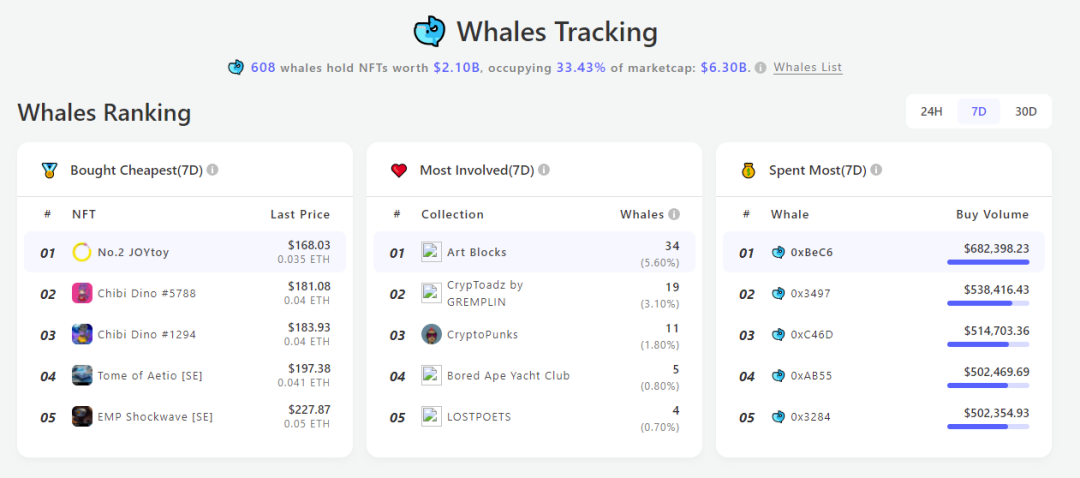Open whale address 0xBeC6
Image resolution: width=1080 pixels, height=478 pixels.
(811, 252)
